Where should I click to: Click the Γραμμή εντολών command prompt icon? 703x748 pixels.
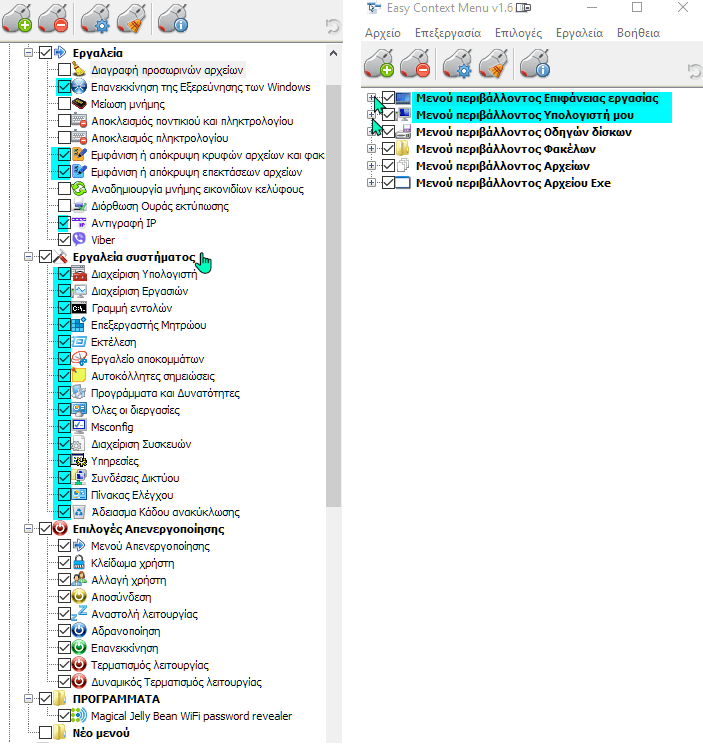pyautogui.click(x=79, y=308)
